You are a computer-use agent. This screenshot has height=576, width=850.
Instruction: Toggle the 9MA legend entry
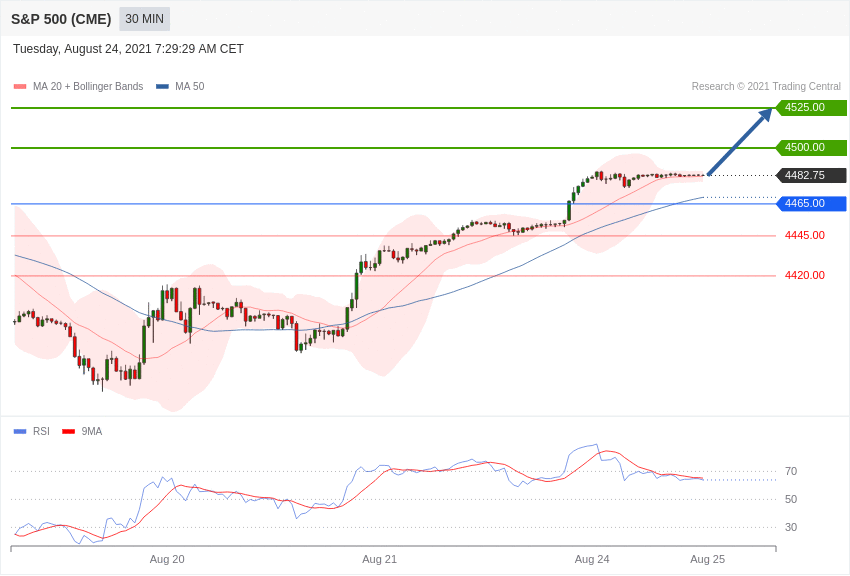(92, 432)
